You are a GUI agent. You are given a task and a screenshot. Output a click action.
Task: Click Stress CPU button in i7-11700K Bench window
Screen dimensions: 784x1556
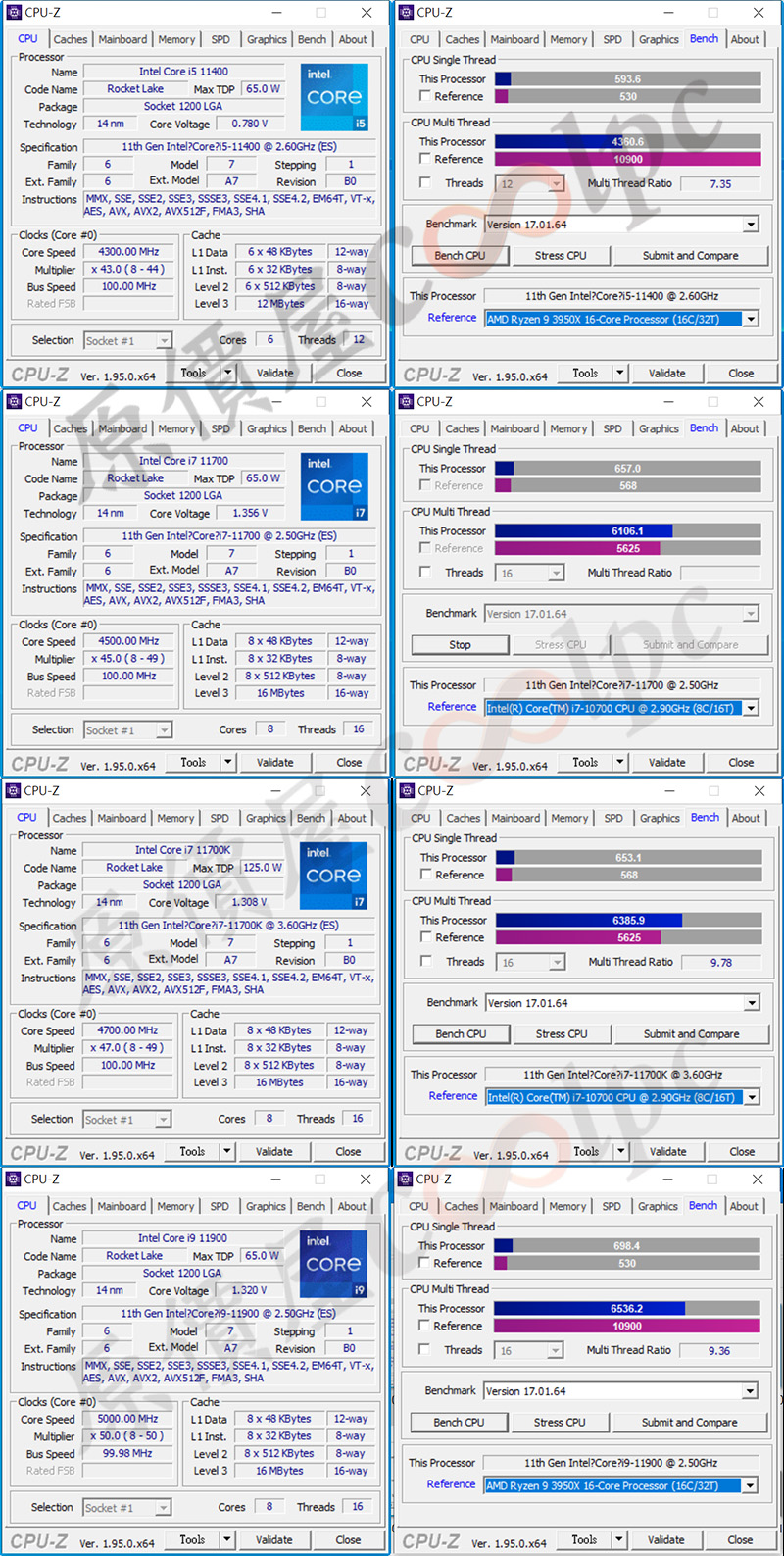tap(562, 1034)
